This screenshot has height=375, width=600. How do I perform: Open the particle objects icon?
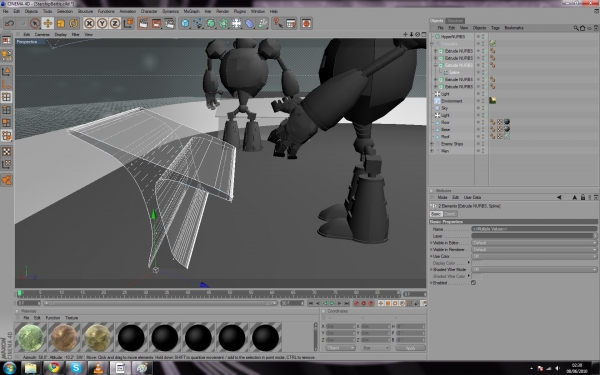click(x=262, y=23)
